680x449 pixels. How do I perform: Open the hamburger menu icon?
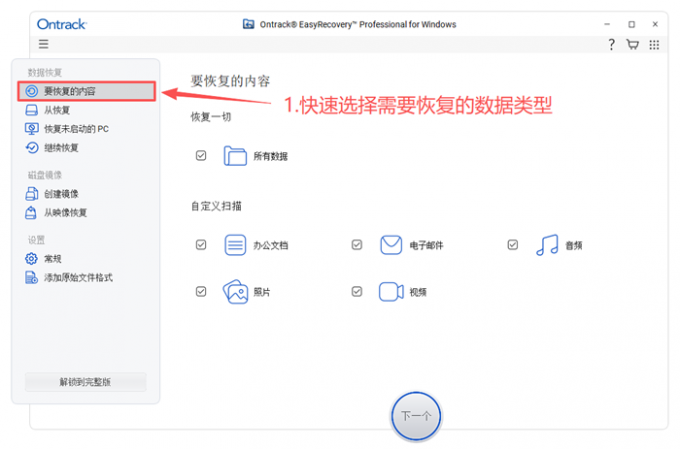(x=43, y=44)
